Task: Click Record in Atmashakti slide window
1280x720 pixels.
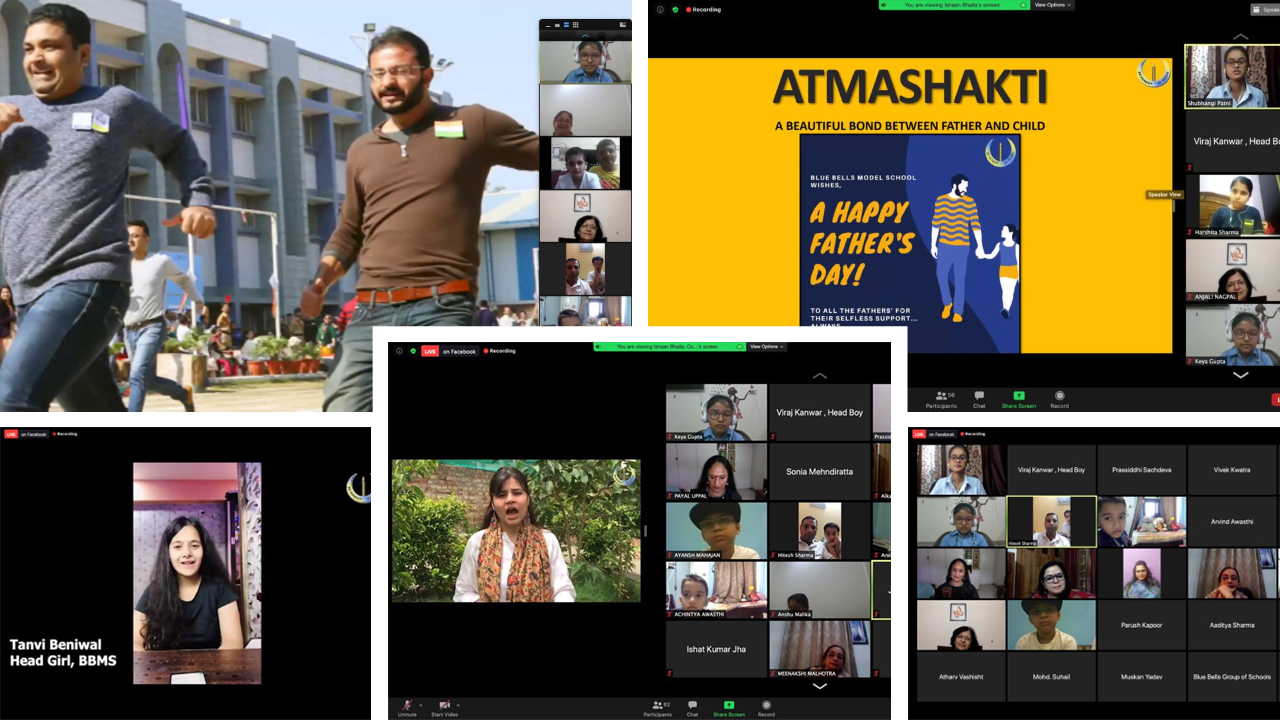Action: click(x=1059, y=399)
